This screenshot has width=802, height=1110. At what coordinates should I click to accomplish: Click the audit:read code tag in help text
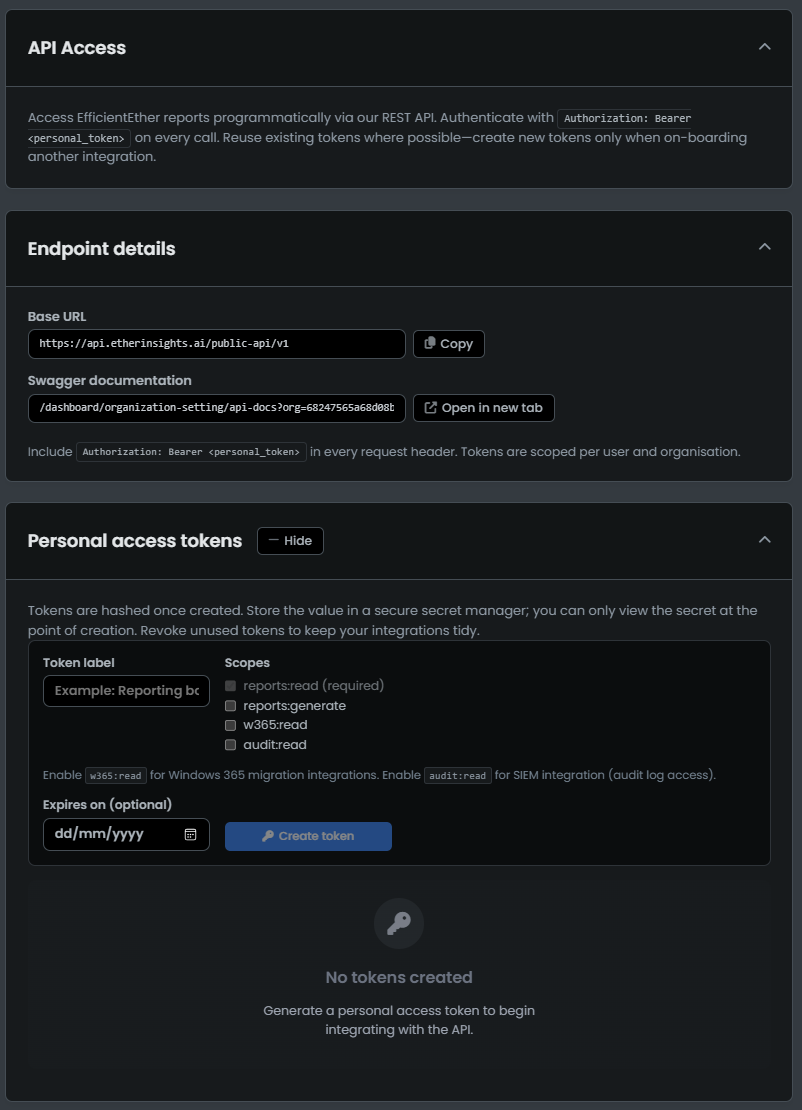(457, 775)
